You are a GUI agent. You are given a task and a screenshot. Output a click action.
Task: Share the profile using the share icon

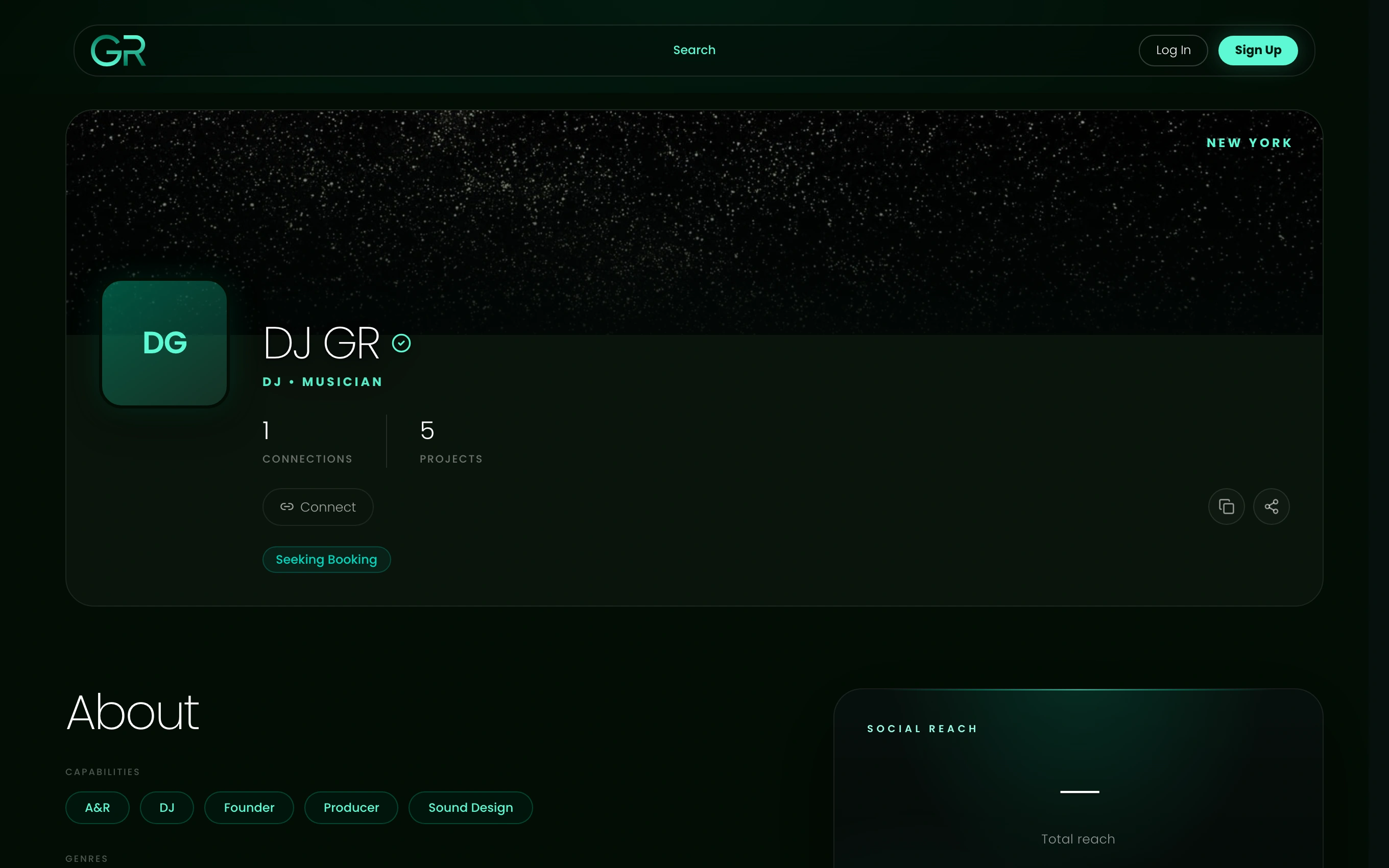coord(1271,507)
